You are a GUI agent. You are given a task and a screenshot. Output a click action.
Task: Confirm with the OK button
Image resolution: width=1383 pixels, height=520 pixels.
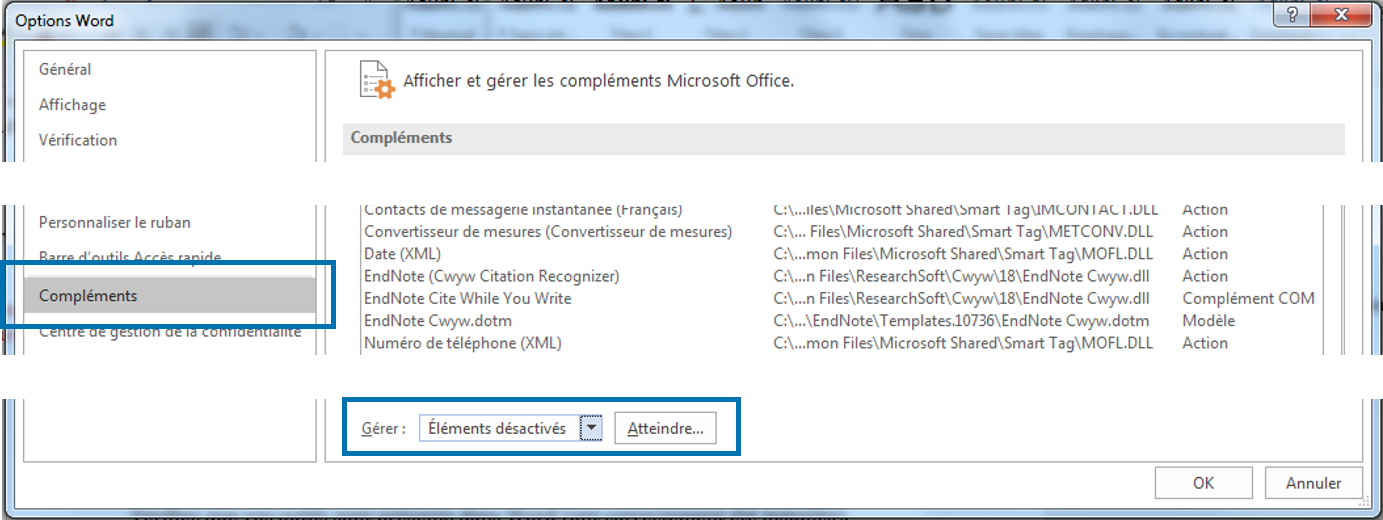1203,483
